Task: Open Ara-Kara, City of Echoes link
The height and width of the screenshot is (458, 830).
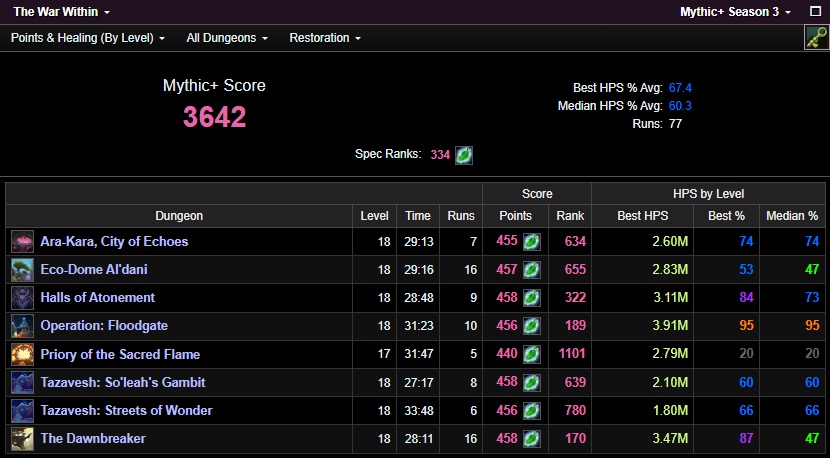Action: coord(114,241)
